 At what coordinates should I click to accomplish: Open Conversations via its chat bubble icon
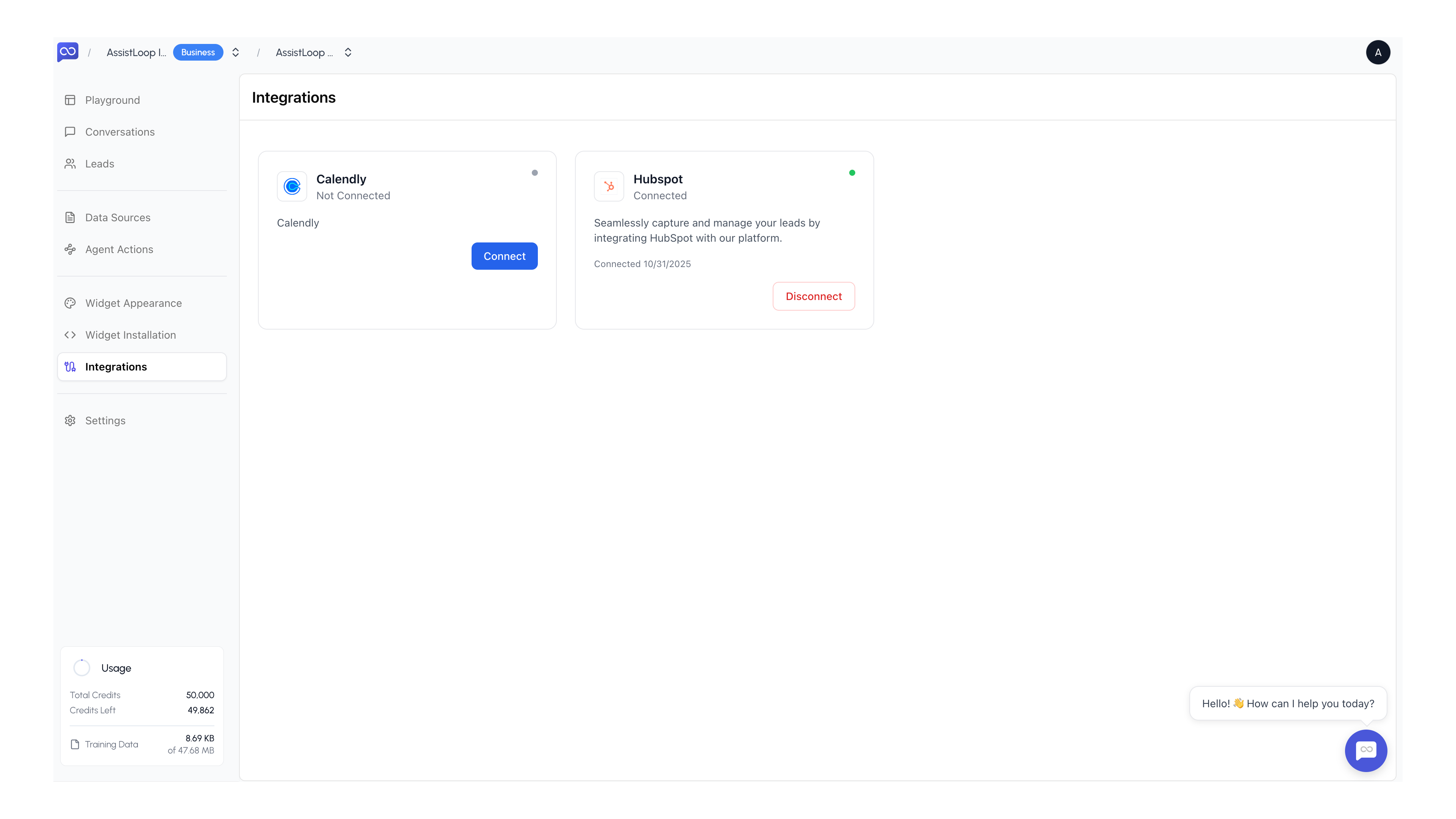point(70,132)
